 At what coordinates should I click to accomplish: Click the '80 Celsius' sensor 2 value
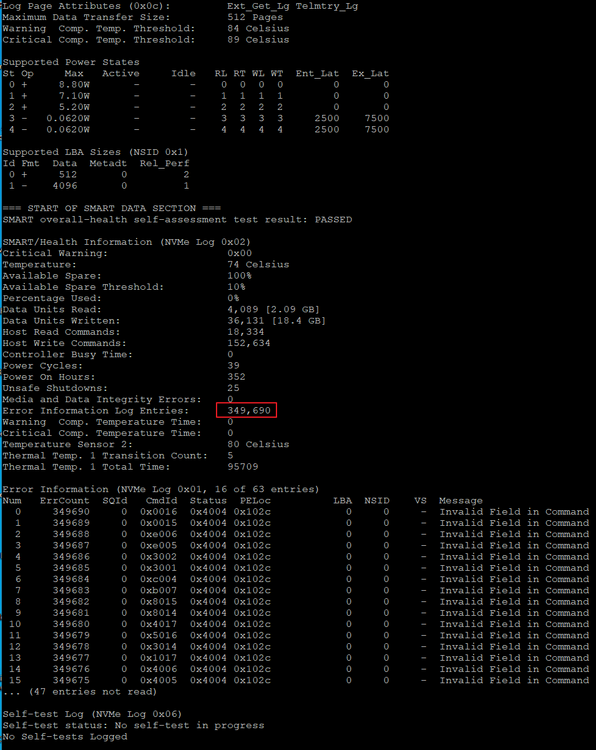258,444
